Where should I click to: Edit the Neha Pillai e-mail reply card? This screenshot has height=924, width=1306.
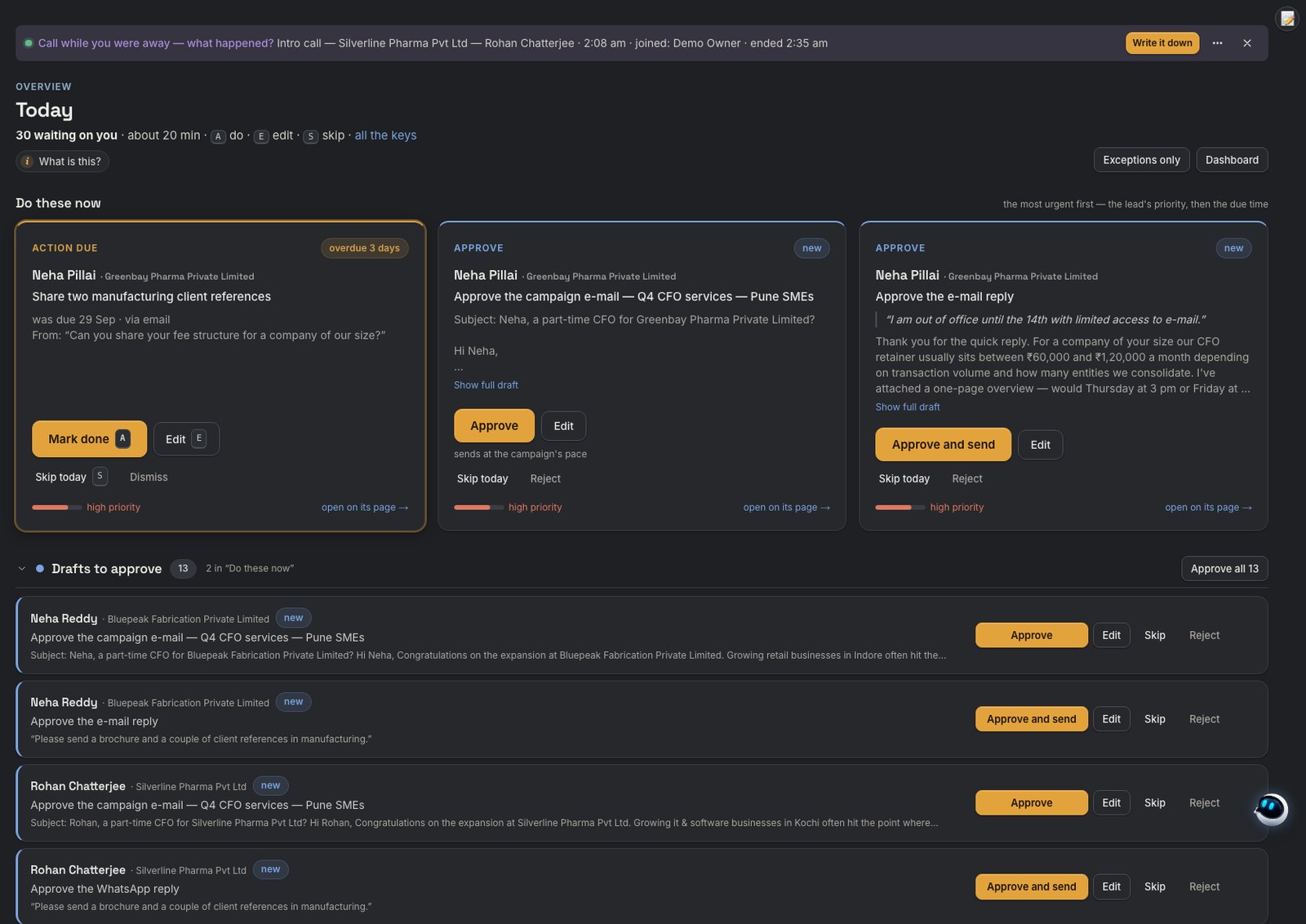(x=1041, y=445)
